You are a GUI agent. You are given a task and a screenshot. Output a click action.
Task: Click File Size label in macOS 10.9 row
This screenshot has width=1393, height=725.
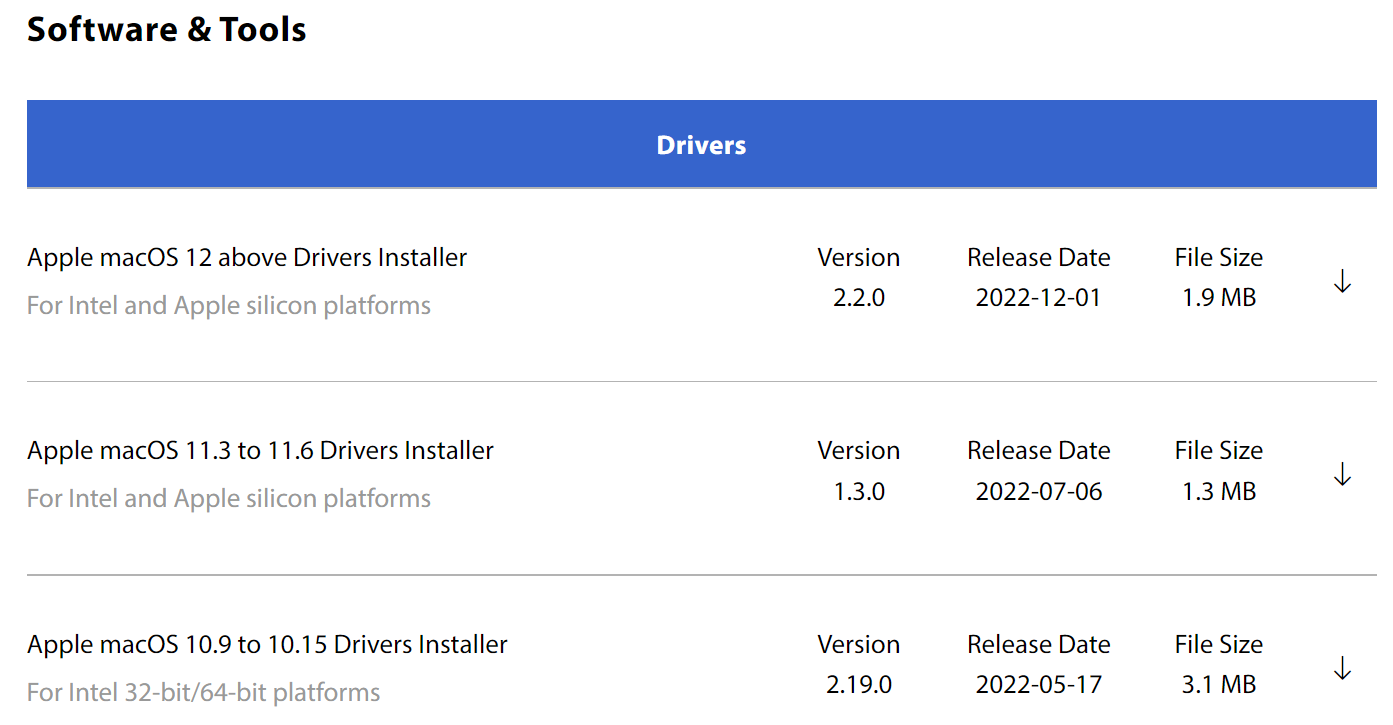click(x=1218, y=644)
